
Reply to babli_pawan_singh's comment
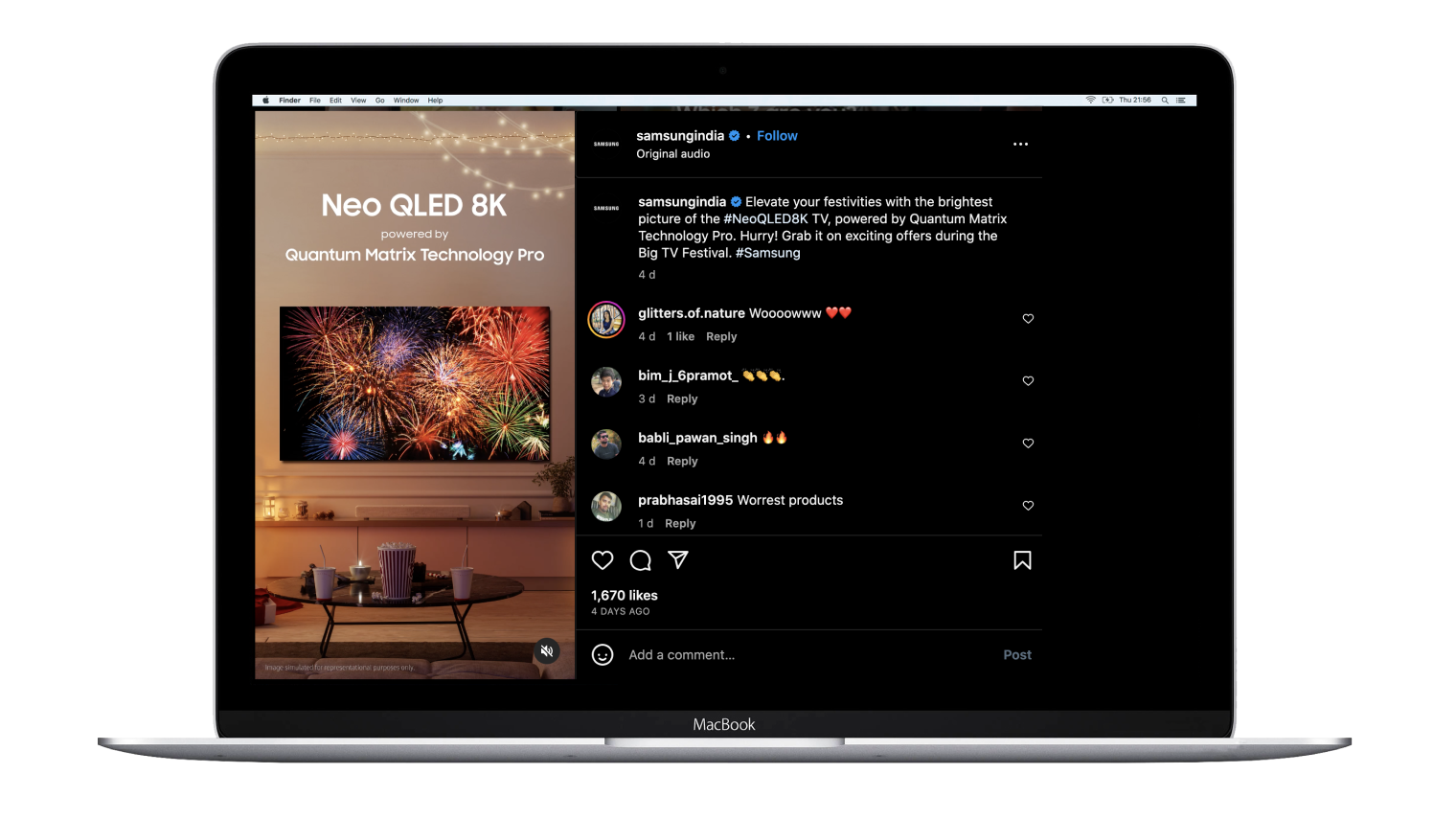coord(682,462)
